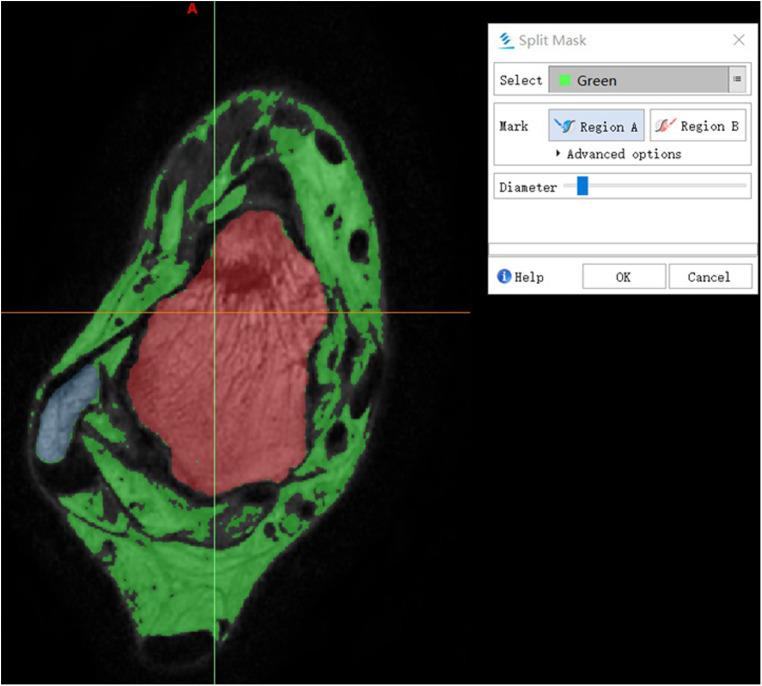Viewport: 762px width, 686px height.
Task: Activate the Region A marking brush
Action: coord(596,126)
